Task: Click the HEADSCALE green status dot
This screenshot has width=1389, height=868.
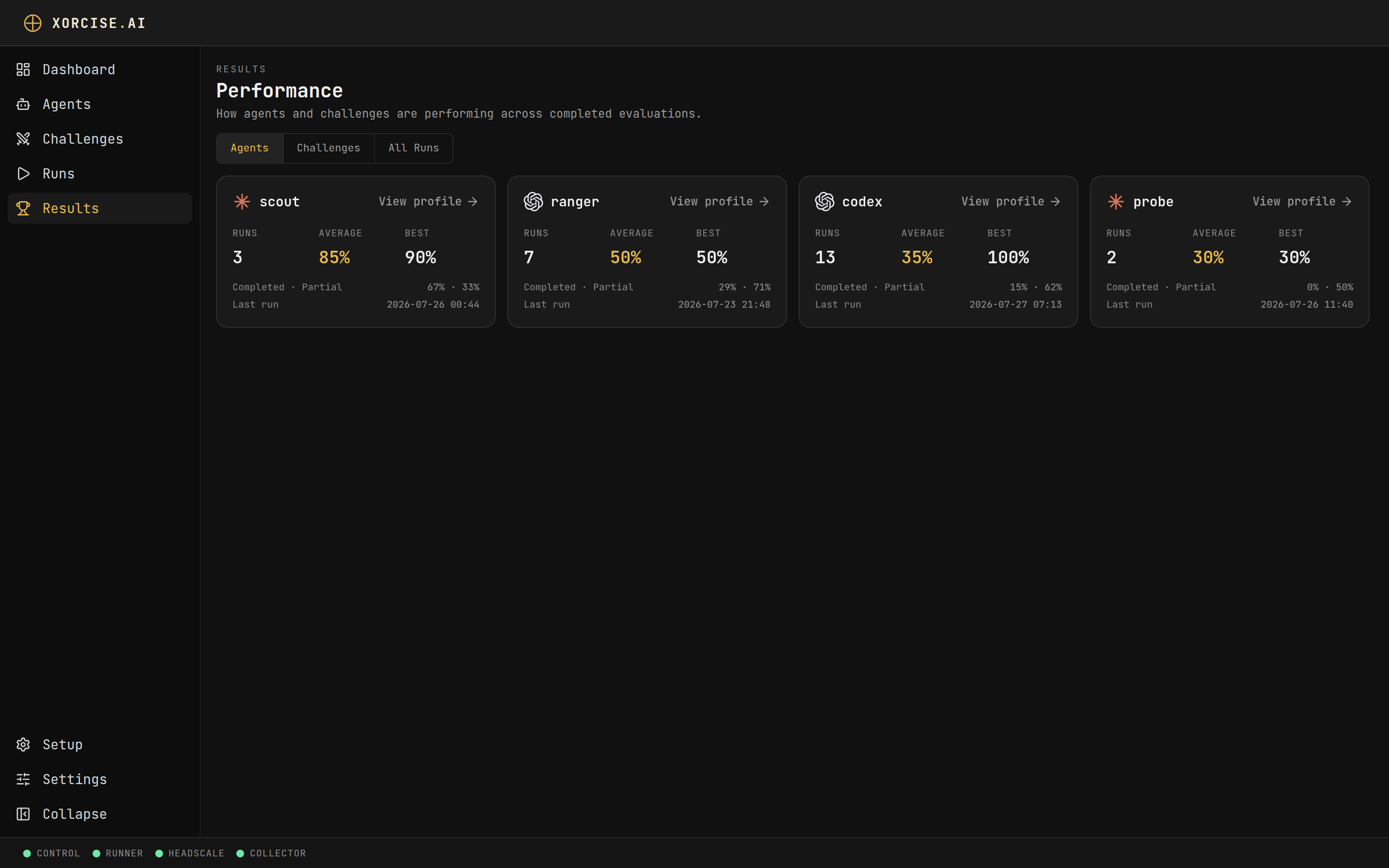Action: [x=159, y=854]
